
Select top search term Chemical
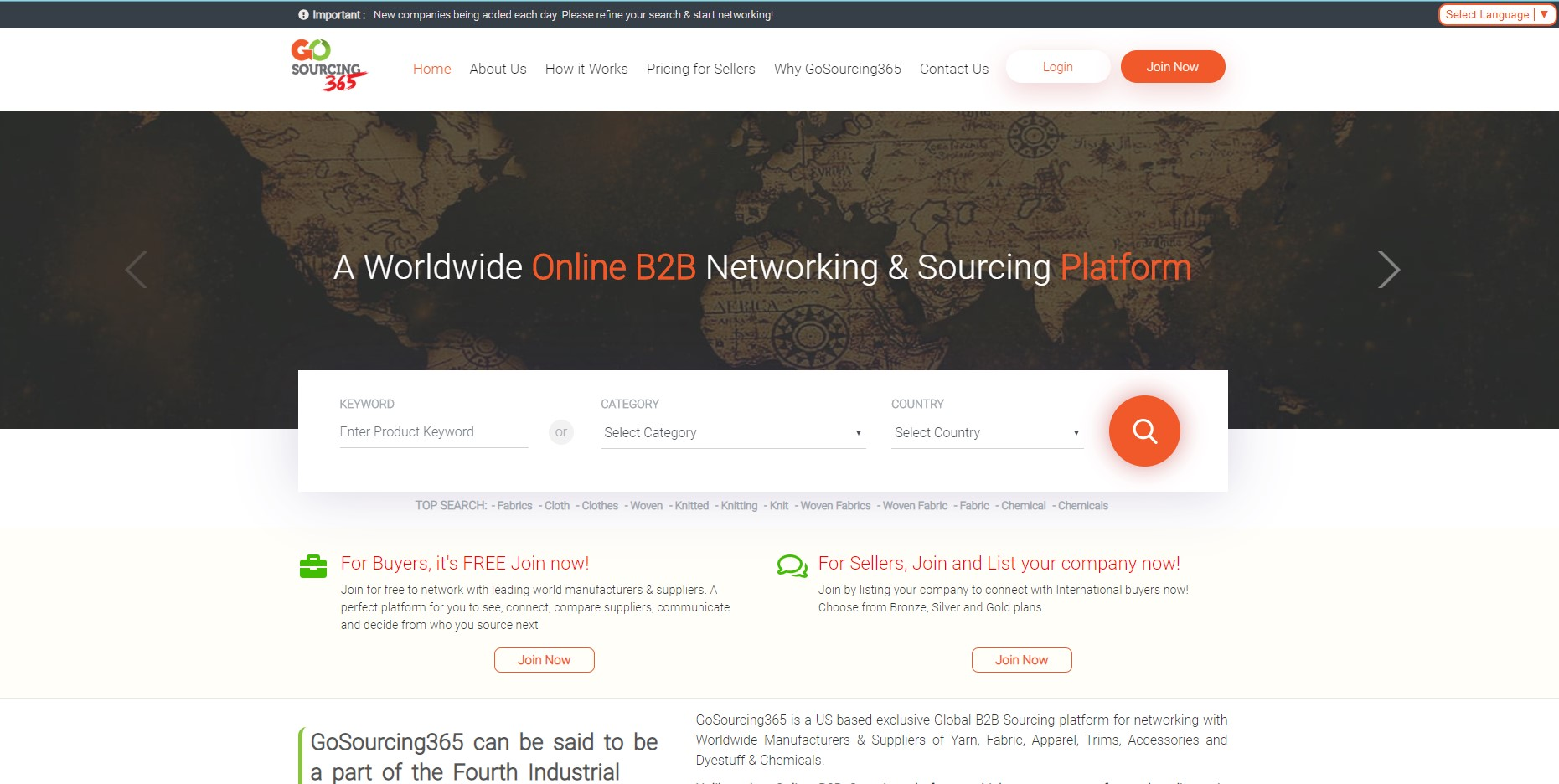pos(1024,506)
